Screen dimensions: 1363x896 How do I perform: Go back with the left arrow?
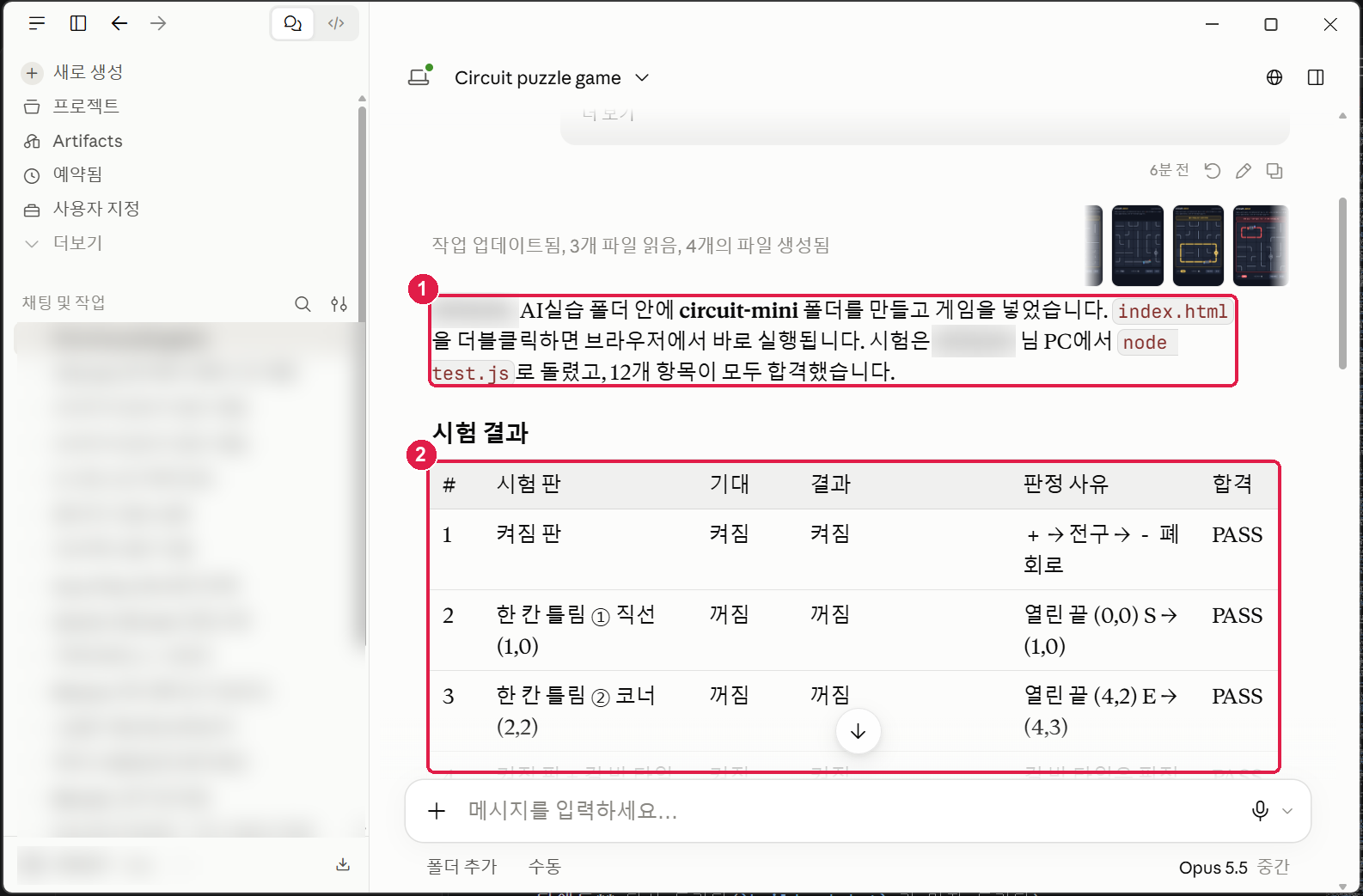tap(119, 23)
